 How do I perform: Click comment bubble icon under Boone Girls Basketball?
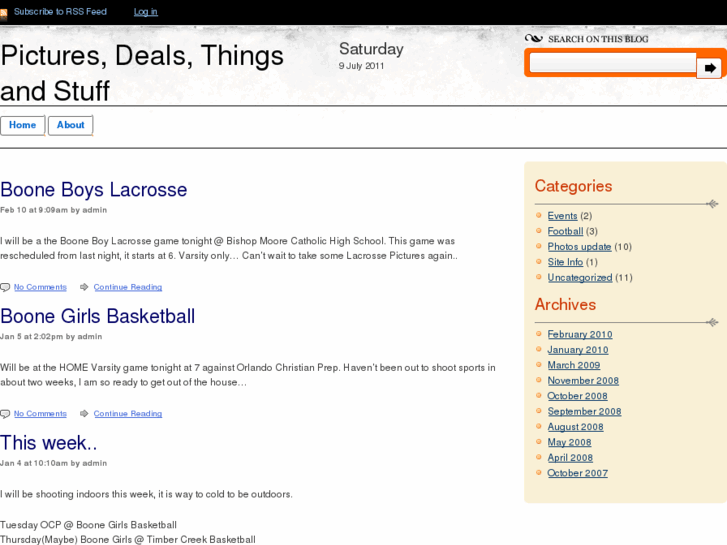pyautogui.click(x=5, y=414)
